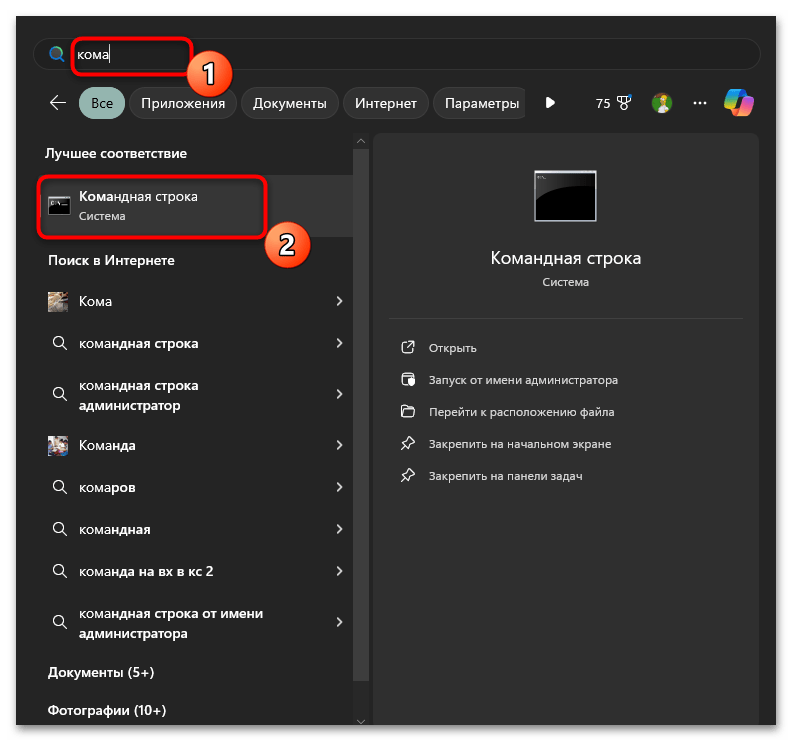Click the pin icon for начальном экране
The width and height of the screenshot is (792, 741).
[x=408, y=443]
